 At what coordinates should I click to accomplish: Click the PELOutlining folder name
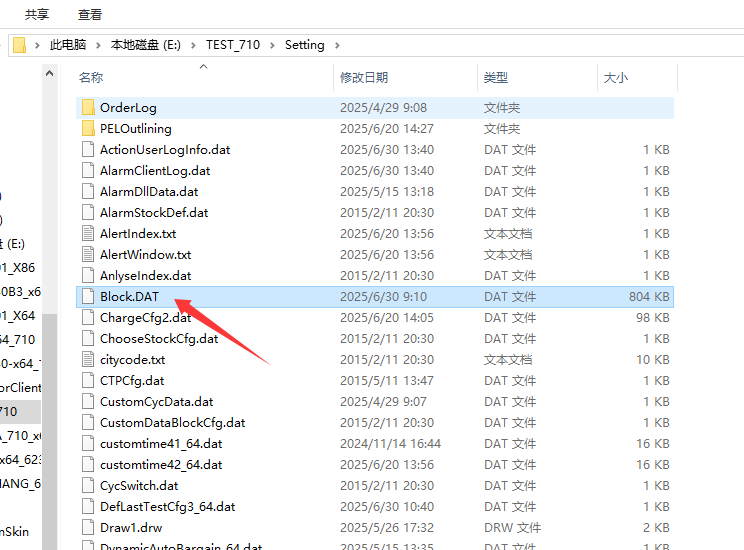click(x=136, y=129)
